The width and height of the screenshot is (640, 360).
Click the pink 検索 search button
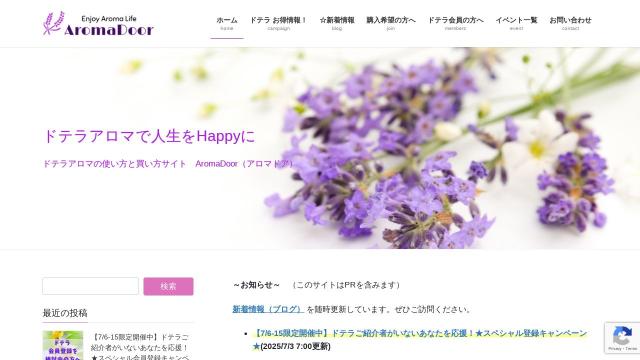pos(168,286)
